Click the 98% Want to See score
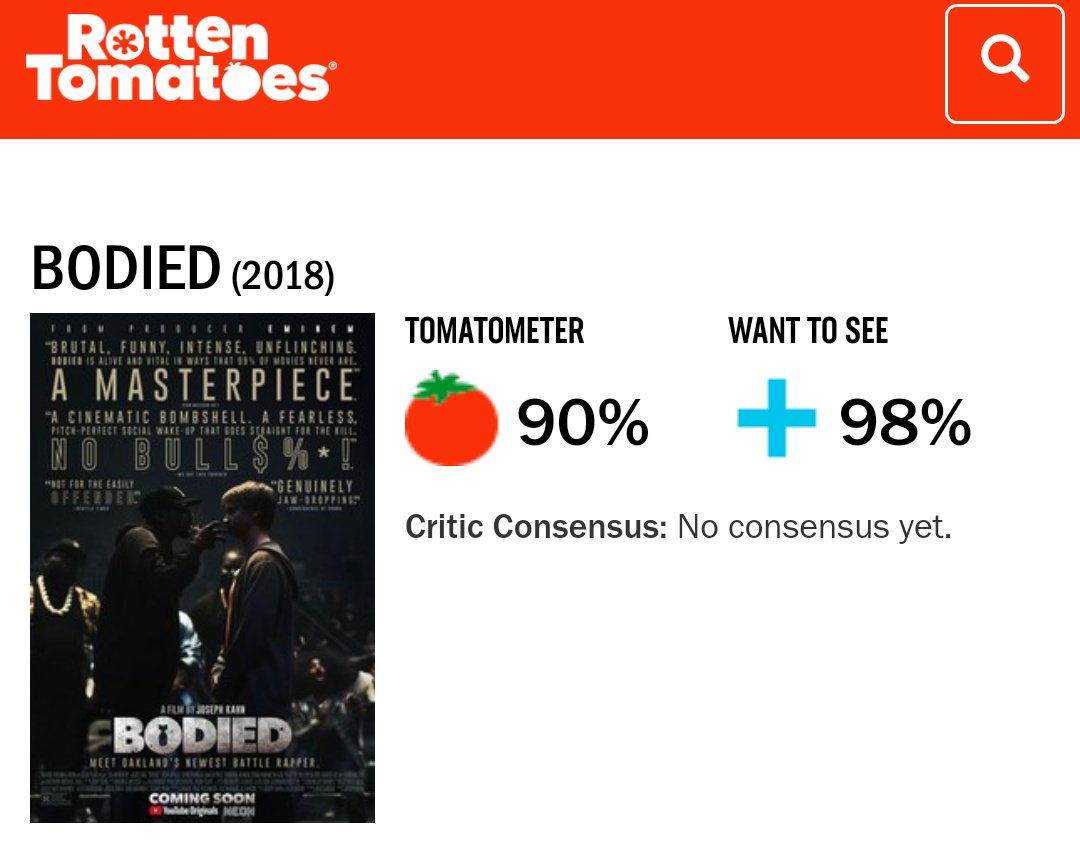 coord(905,421)
